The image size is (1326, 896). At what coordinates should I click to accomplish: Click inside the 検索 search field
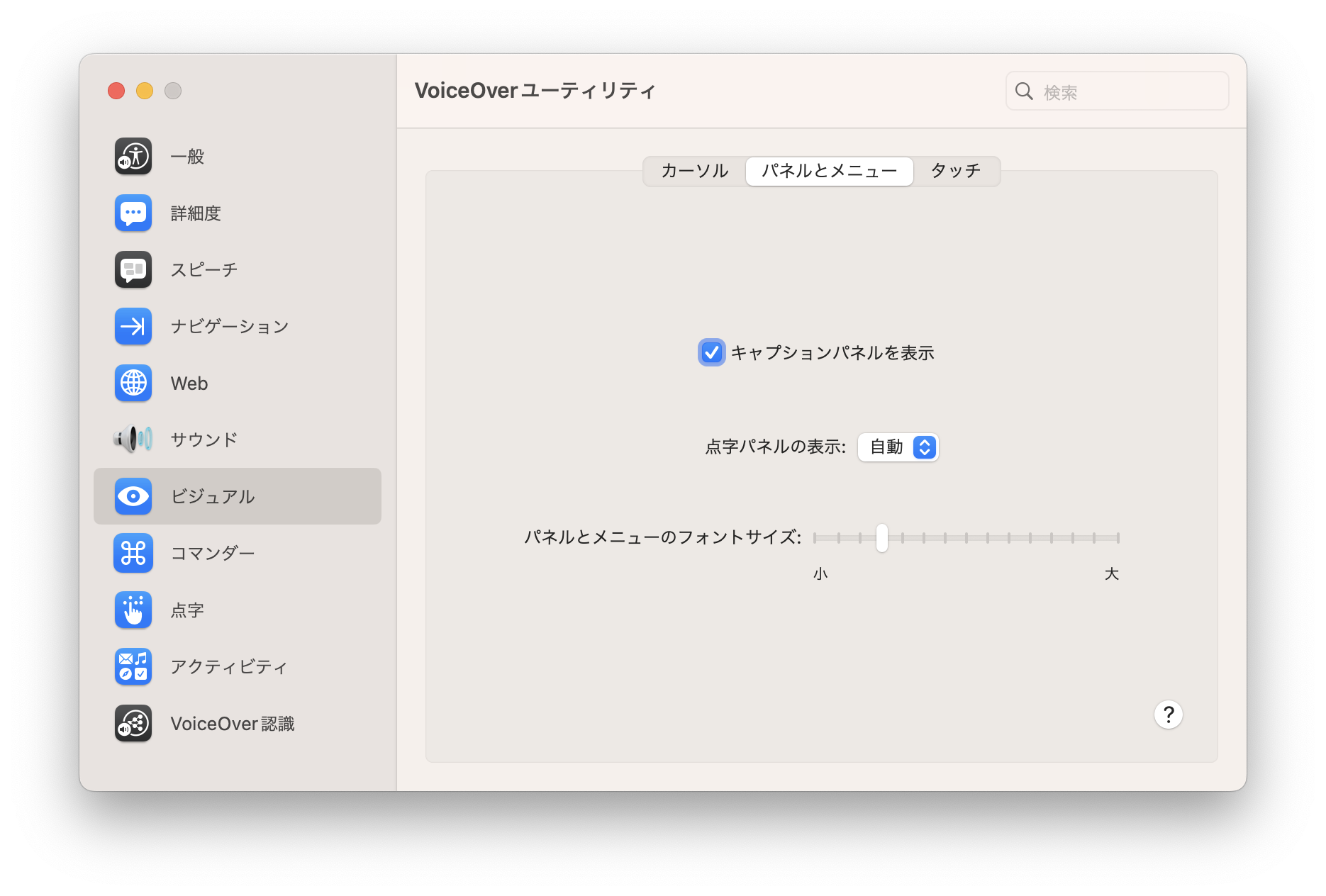click(x=1117, y=91)
